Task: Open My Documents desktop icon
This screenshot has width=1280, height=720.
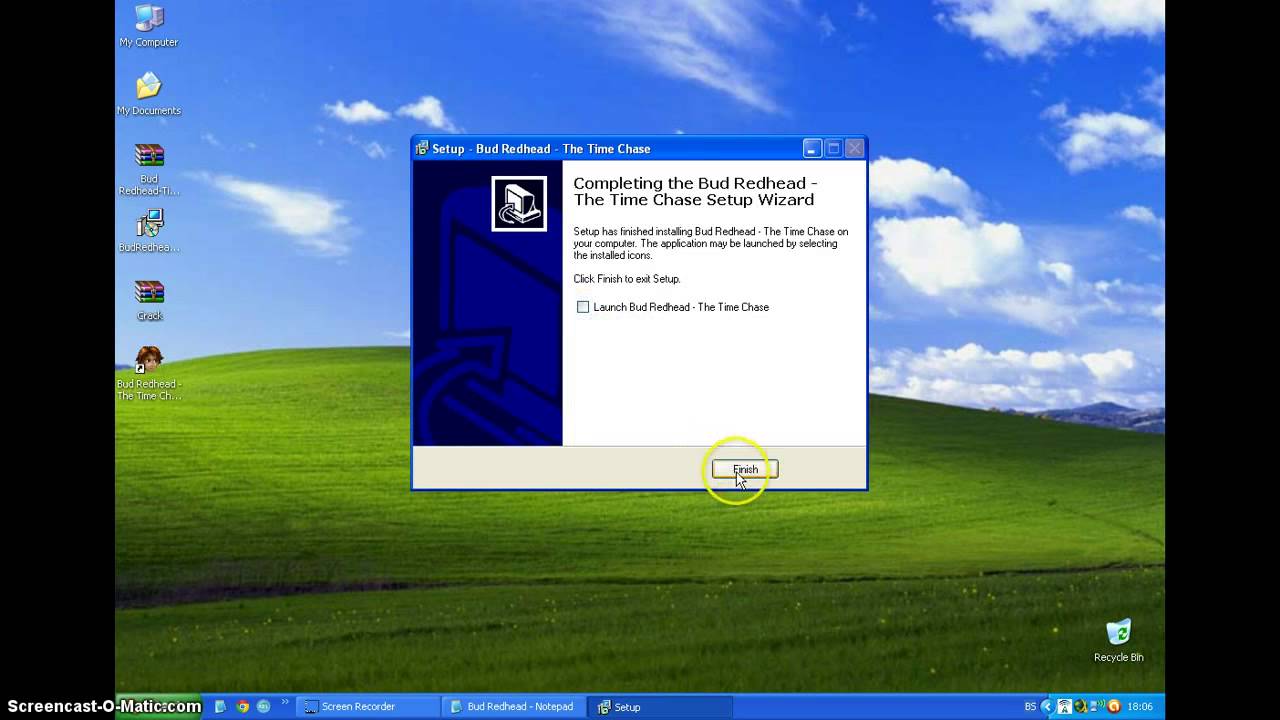Action: (x=149, y=94)
